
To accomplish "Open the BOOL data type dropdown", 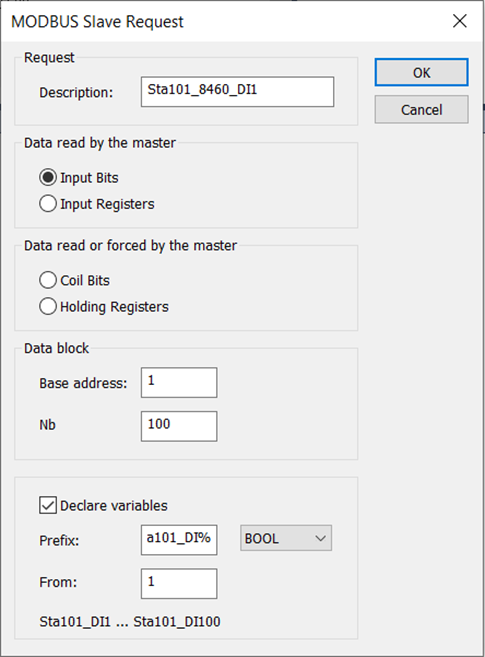I will [x=286, y=538].
